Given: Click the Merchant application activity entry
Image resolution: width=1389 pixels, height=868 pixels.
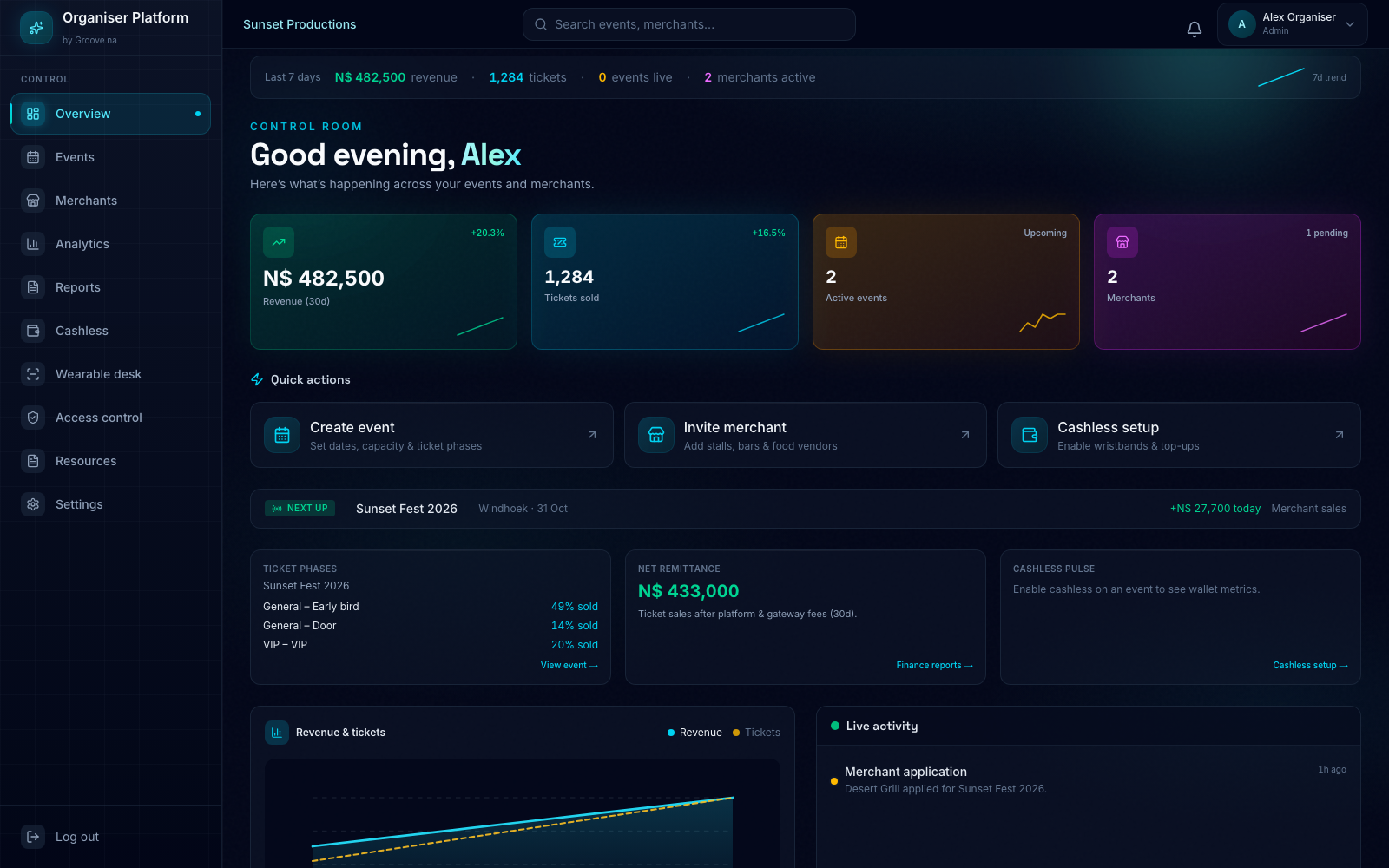Looking at the screenshot, I should pyautogui.click(x=1089, y=779).
